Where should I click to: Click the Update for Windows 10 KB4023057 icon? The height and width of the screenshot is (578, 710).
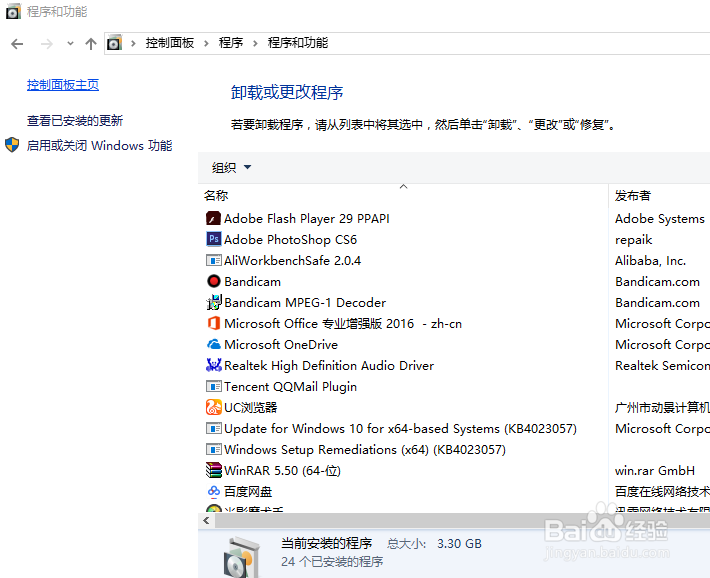point(213,428)
